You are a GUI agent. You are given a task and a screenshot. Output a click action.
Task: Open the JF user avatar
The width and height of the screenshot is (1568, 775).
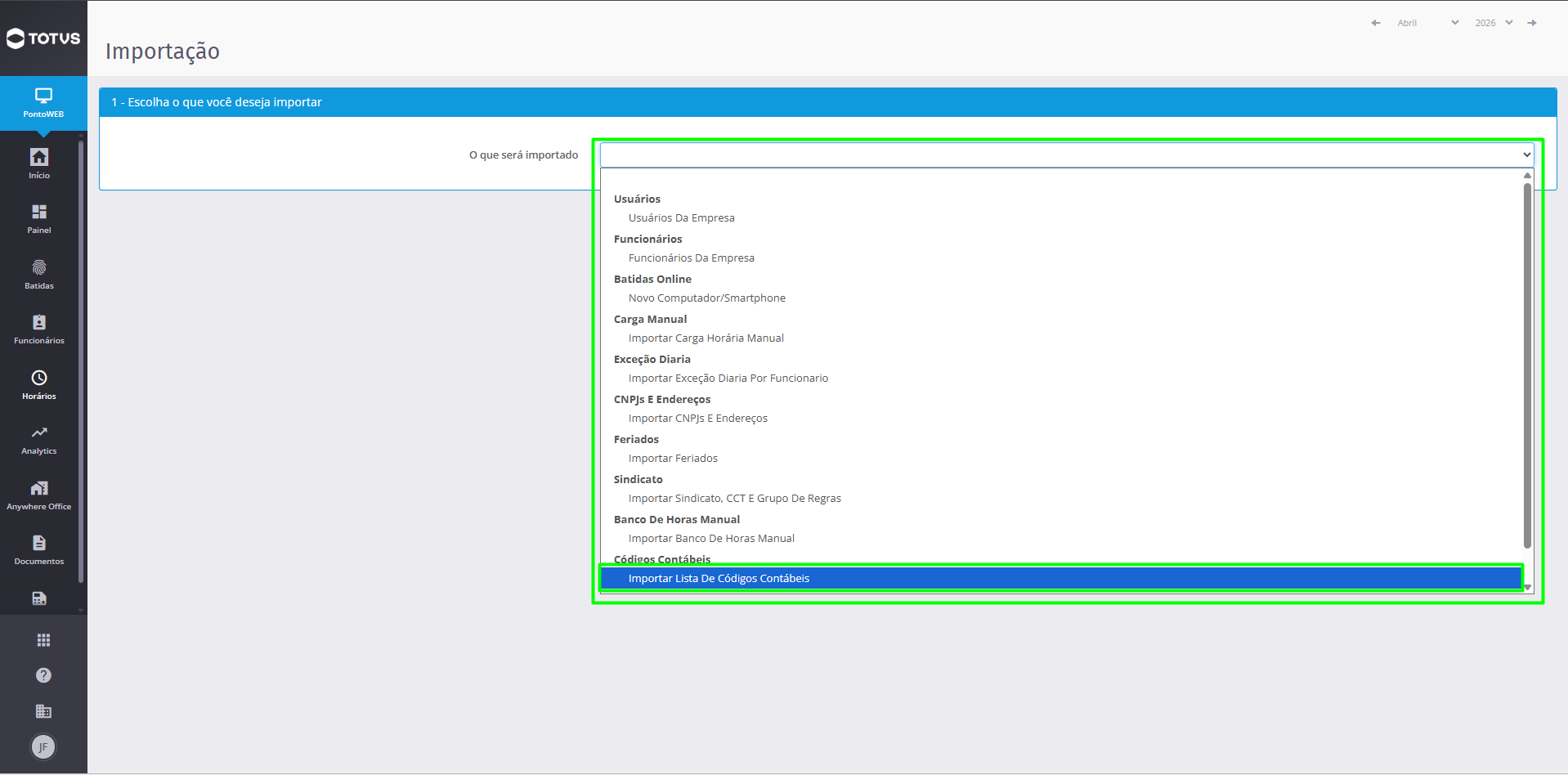tap(43, 746)
